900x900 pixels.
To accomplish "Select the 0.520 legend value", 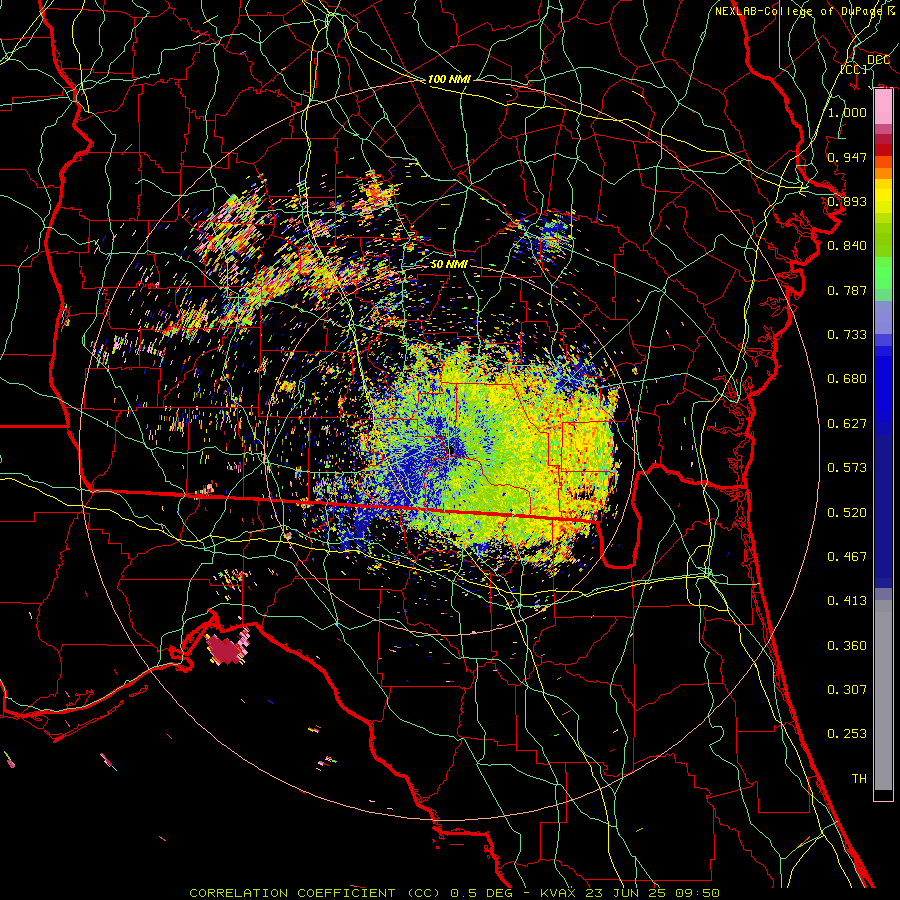I will [x=847, y=513].
